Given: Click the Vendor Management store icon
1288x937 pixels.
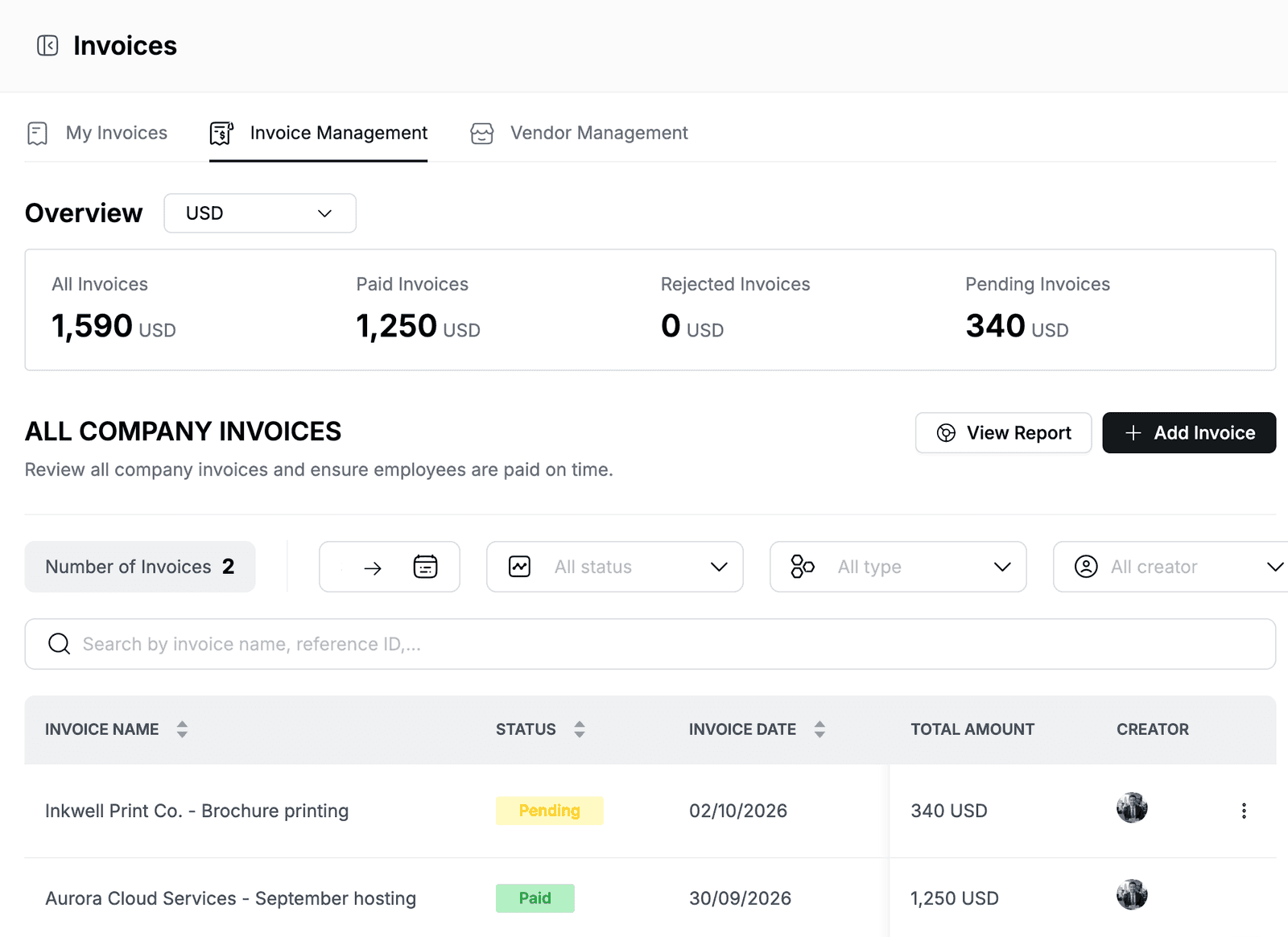Looking at the screenshot, I should (x=482, y=133).
